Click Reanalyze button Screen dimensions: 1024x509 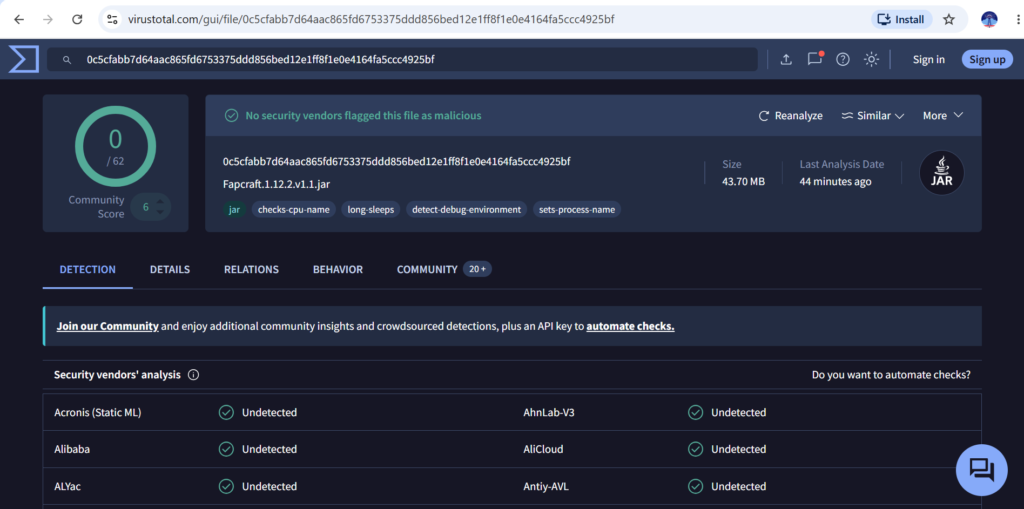pyautogui.click(x=790, y=116)
